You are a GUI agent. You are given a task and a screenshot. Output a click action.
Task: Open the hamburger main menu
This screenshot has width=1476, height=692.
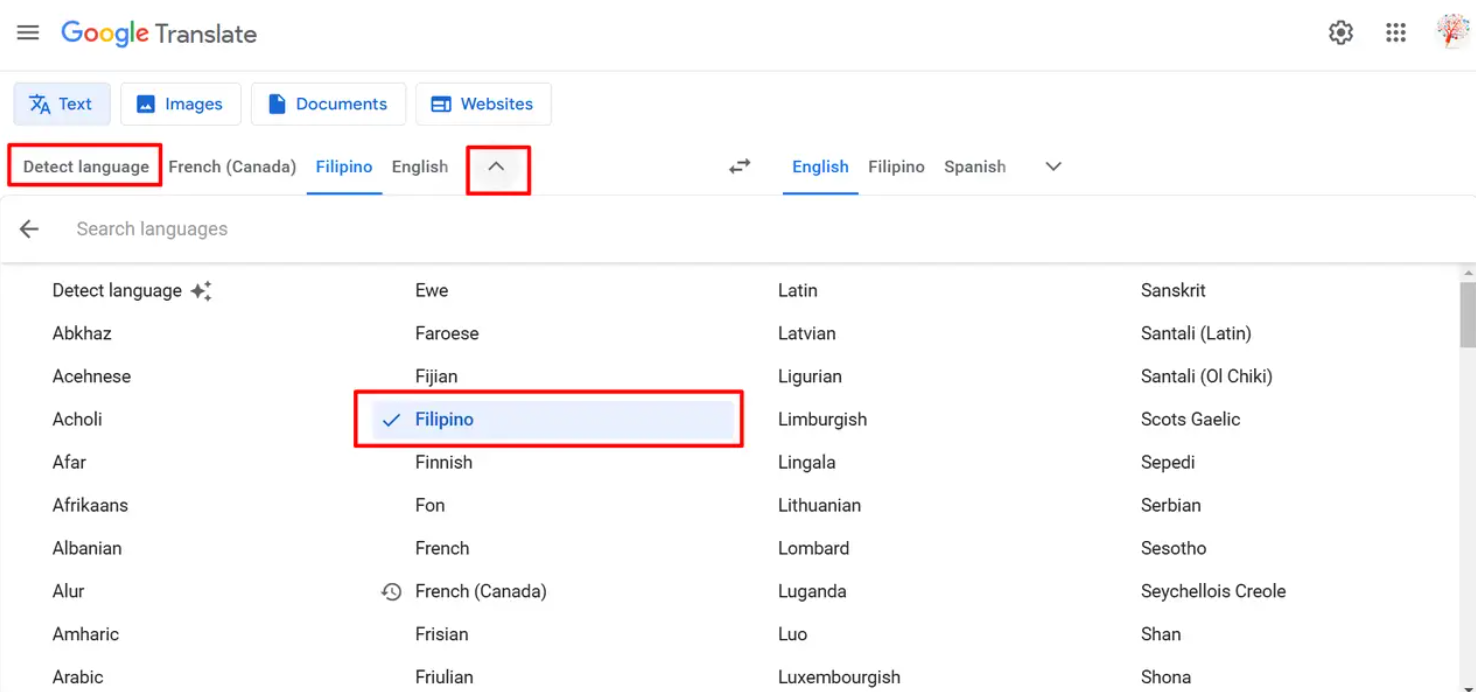[28, 33]
